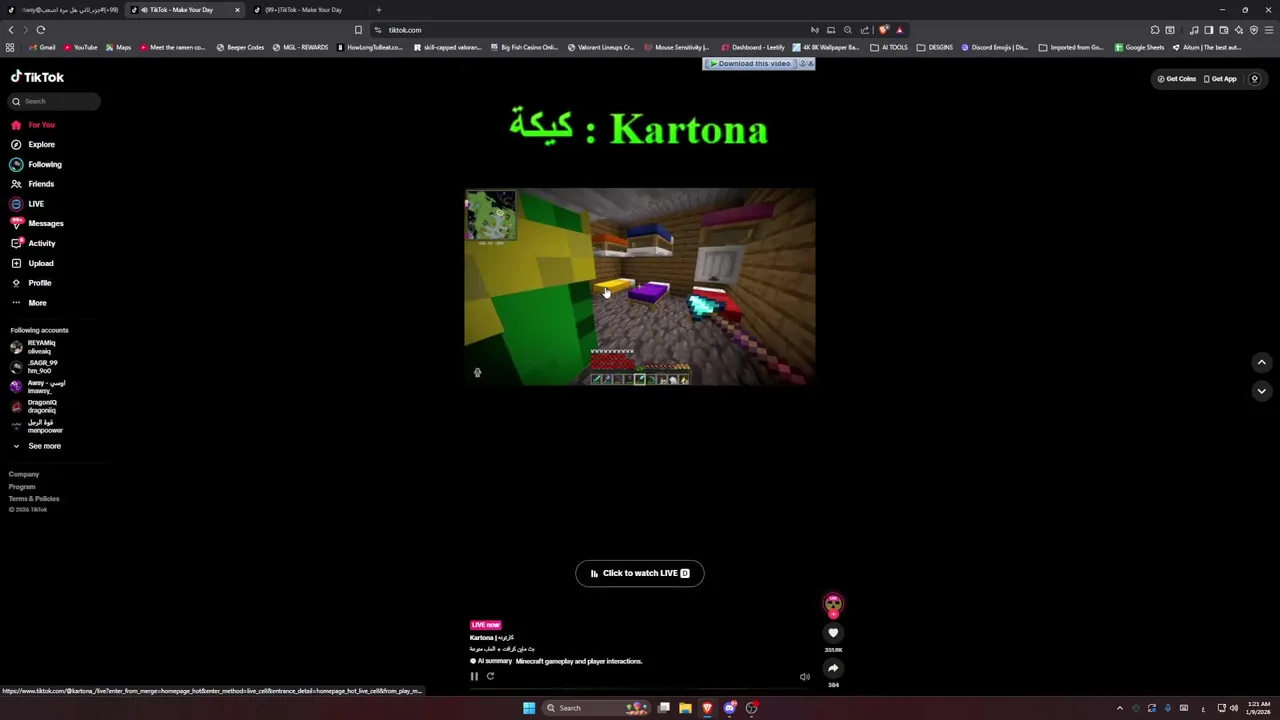Show hidden system tray icons
Image resolution: width=1280 pixels, height=720 pixels.
point(1119,708)
